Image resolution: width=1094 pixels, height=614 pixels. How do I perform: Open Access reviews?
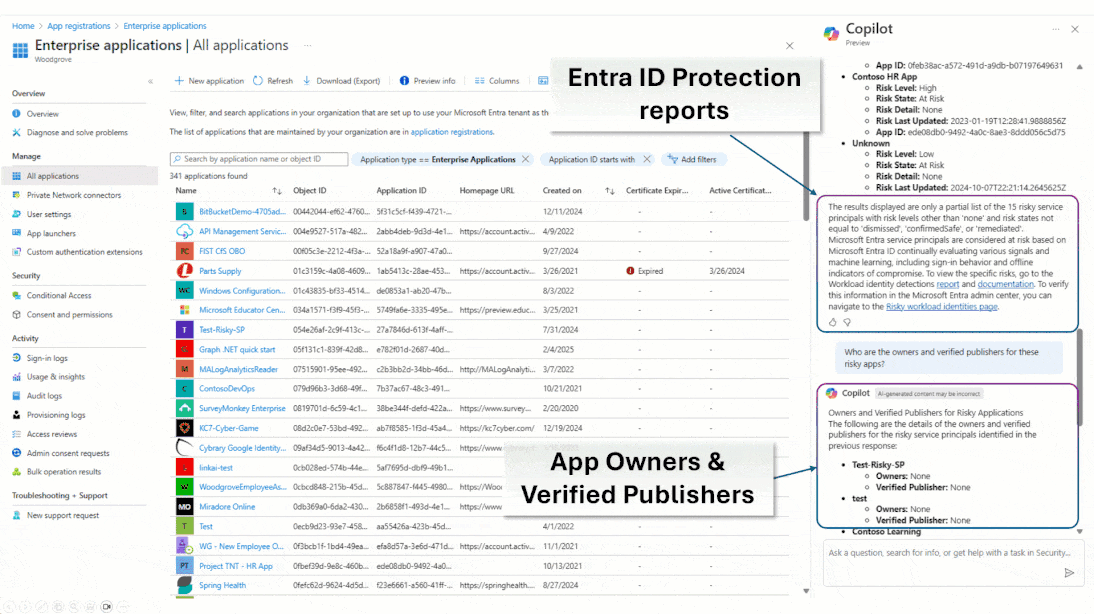click(x=52, y=434)
